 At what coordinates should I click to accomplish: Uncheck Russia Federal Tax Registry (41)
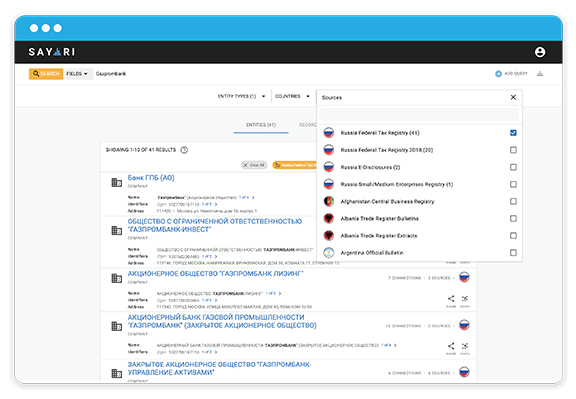(x=513, y=133)
